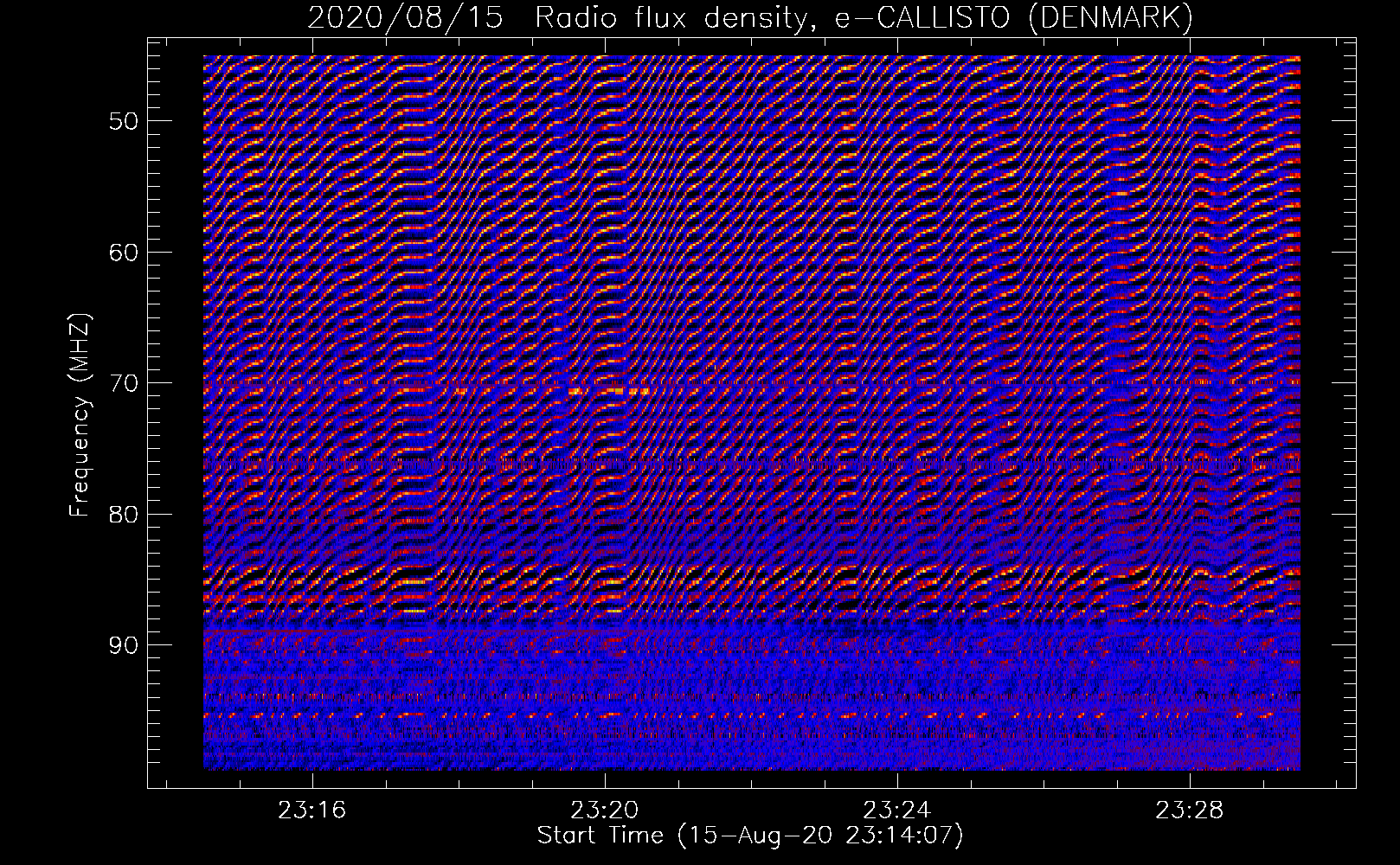Click the "23:16" time tick label
The width and height of the screenshot is (1400, 865).
311,811
